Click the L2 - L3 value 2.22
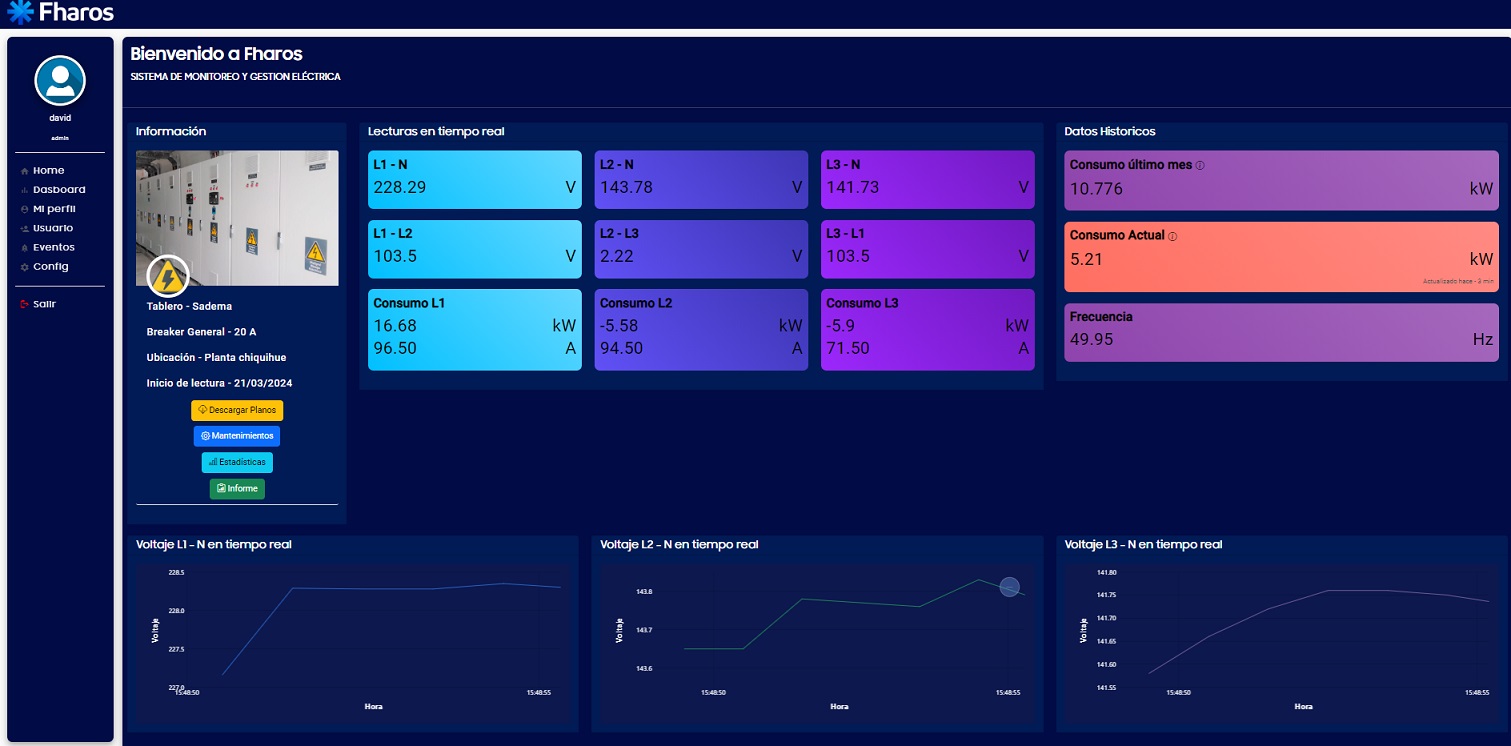 pos(618,256)
